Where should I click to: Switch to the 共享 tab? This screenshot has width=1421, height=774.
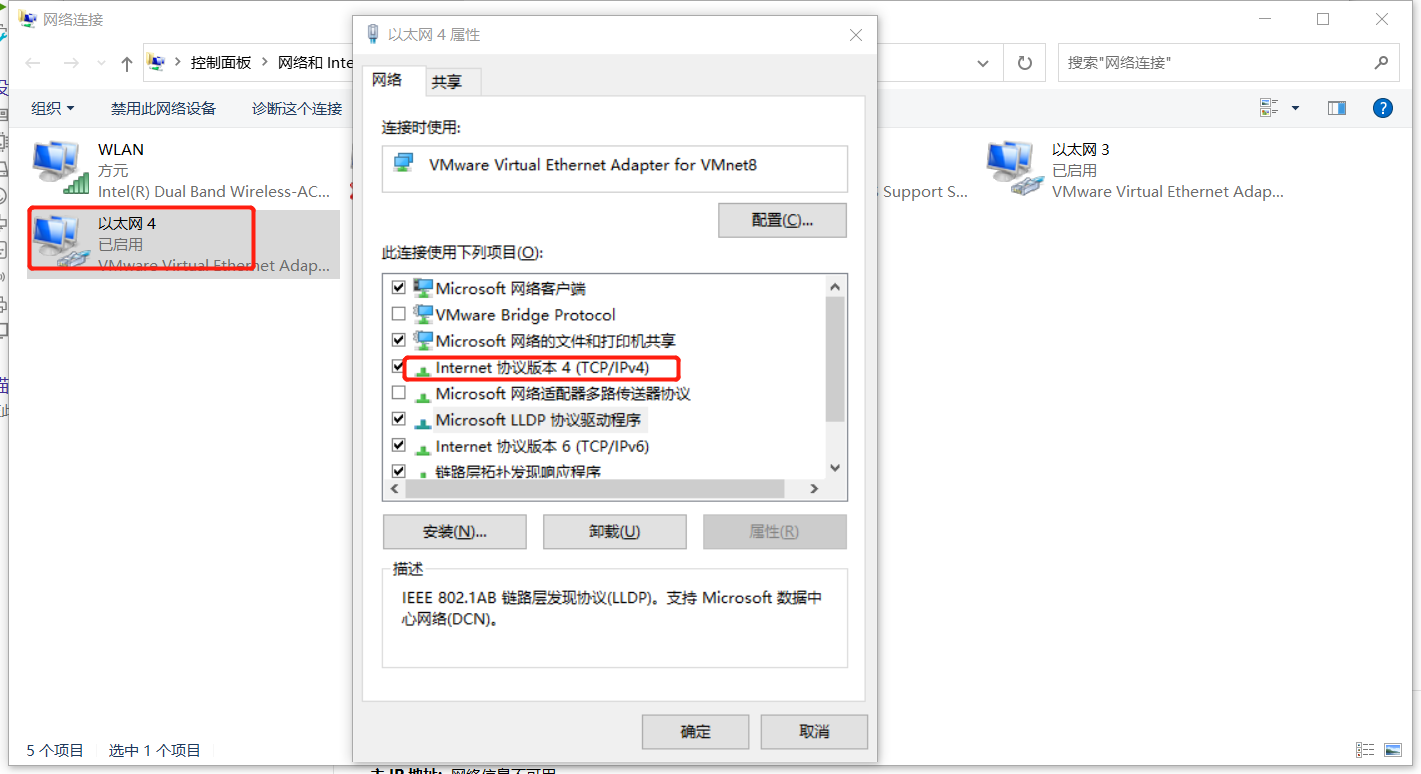coord(447,83)
